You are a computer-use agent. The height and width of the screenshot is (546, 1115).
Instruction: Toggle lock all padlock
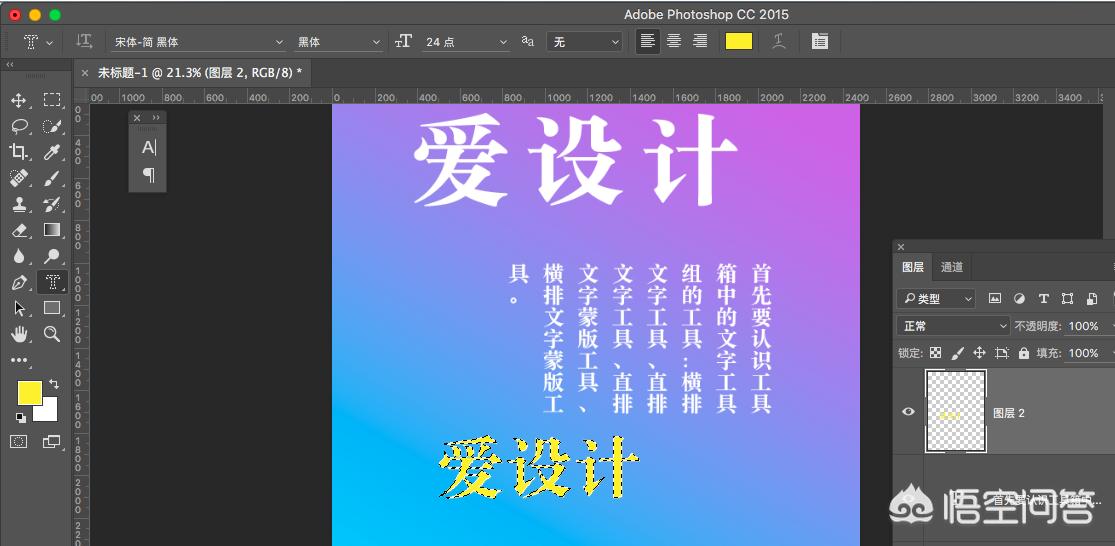click(1023, 353)
